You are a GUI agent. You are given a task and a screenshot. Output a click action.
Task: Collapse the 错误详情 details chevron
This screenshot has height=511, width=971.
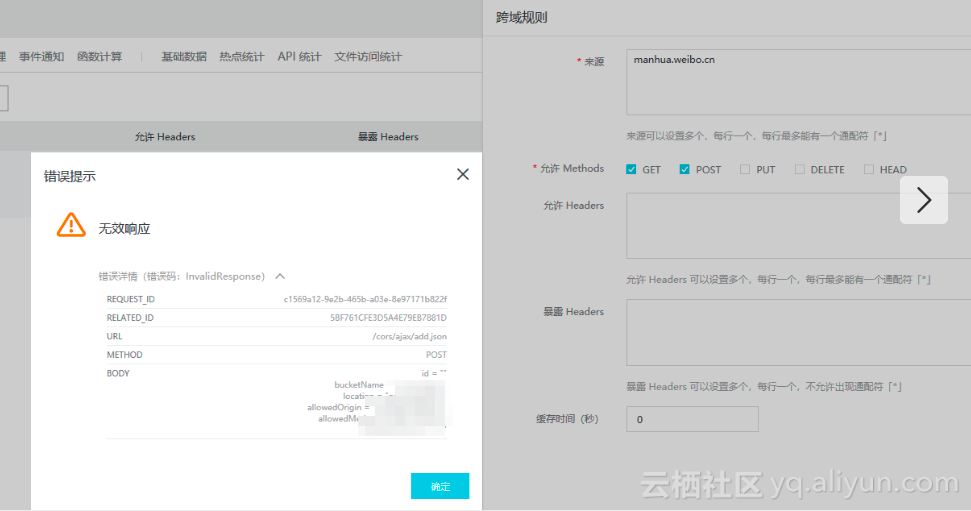coord(280,276)
